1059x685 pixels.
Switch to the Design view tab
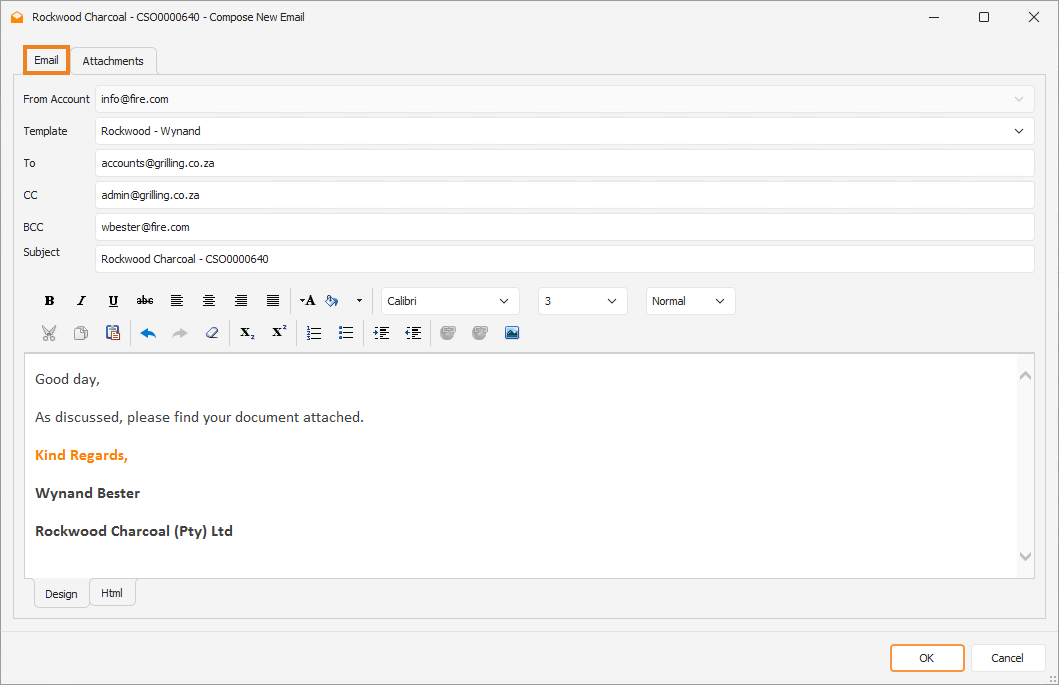(61, 594)
